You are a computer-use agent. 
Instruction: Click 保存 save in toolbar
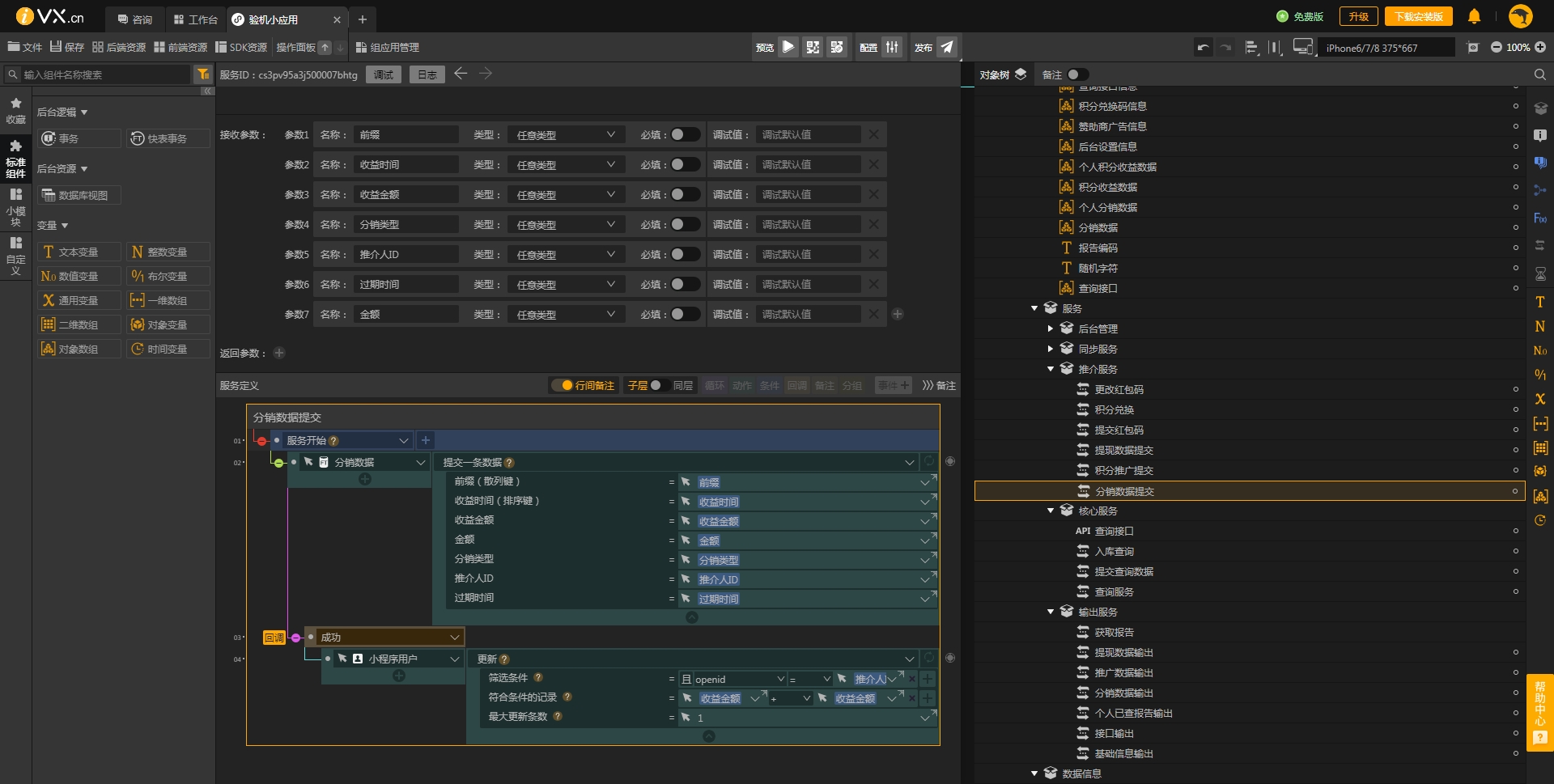67,47
